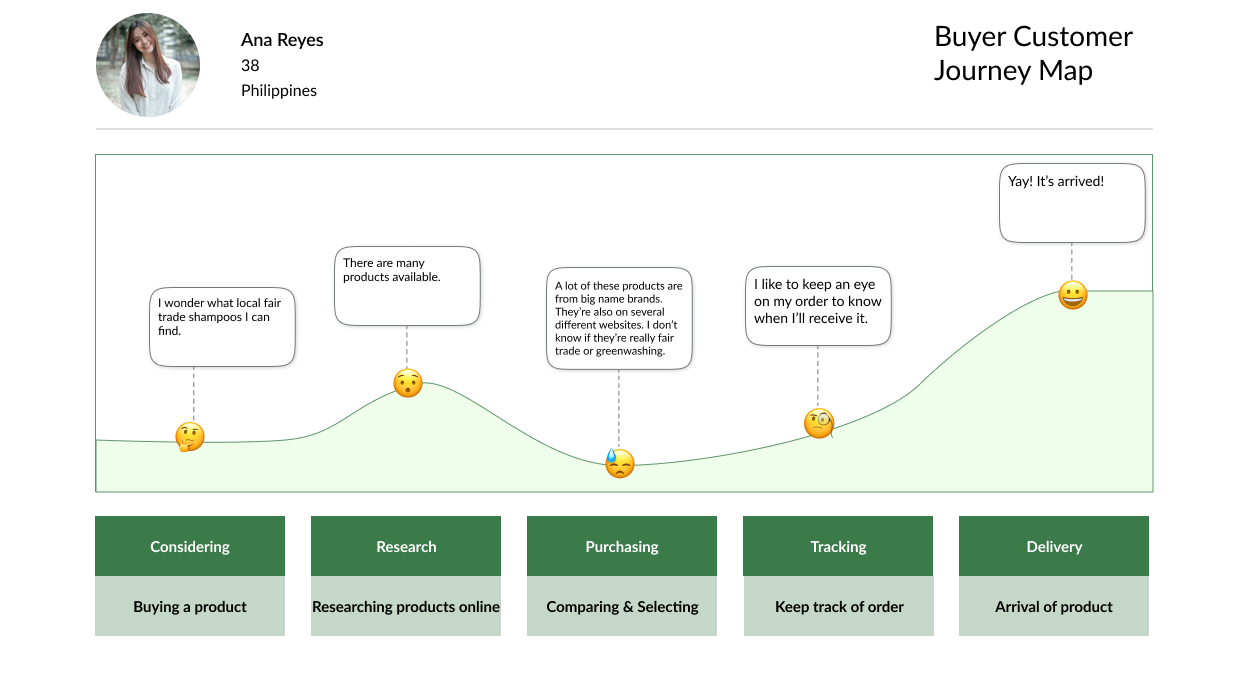Click the 'Arrival of product' box
The image size is (1258, 696).
tap(1054, 606)
